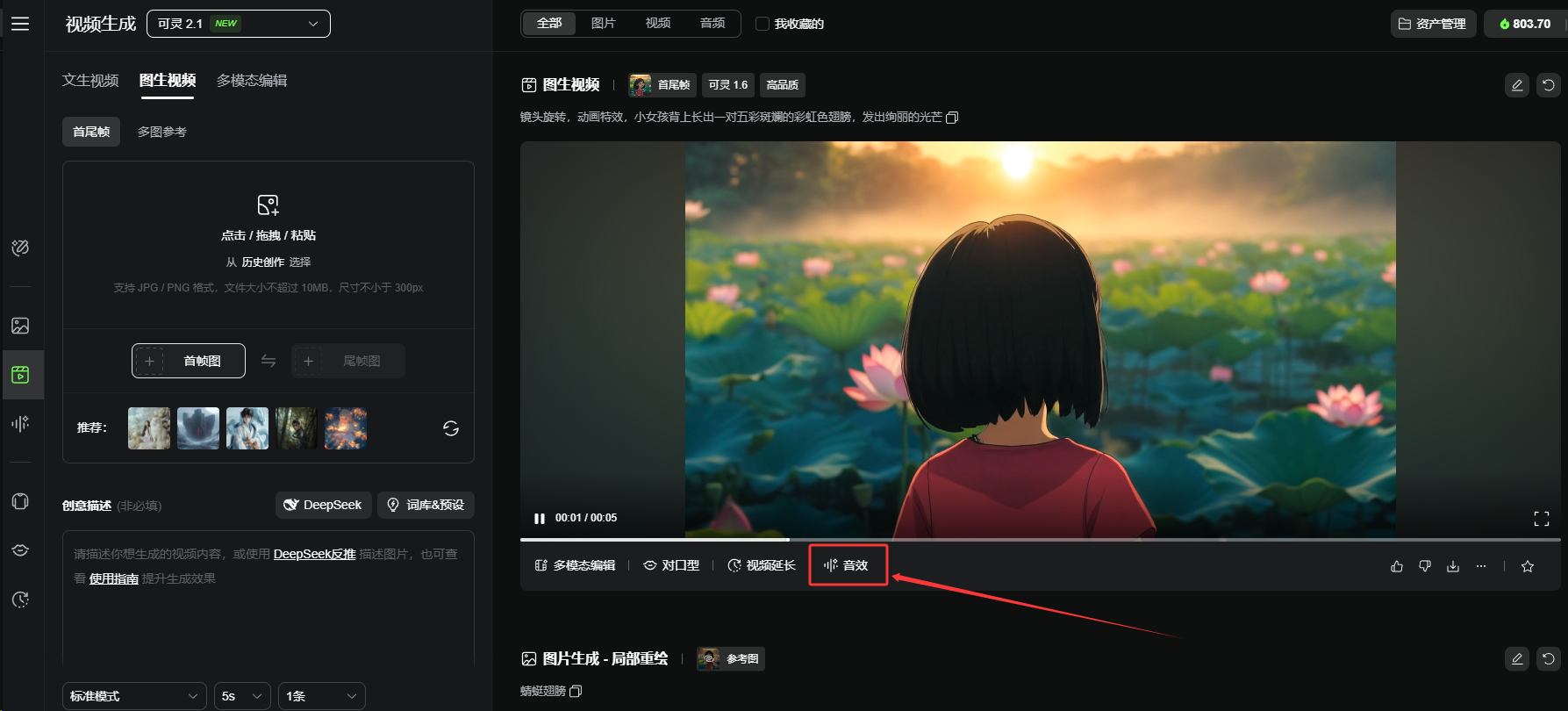The width and height of the screenshot is (1568, 711).
Task: Choose from 历史创作 link
Action: (x=263, y=262)
